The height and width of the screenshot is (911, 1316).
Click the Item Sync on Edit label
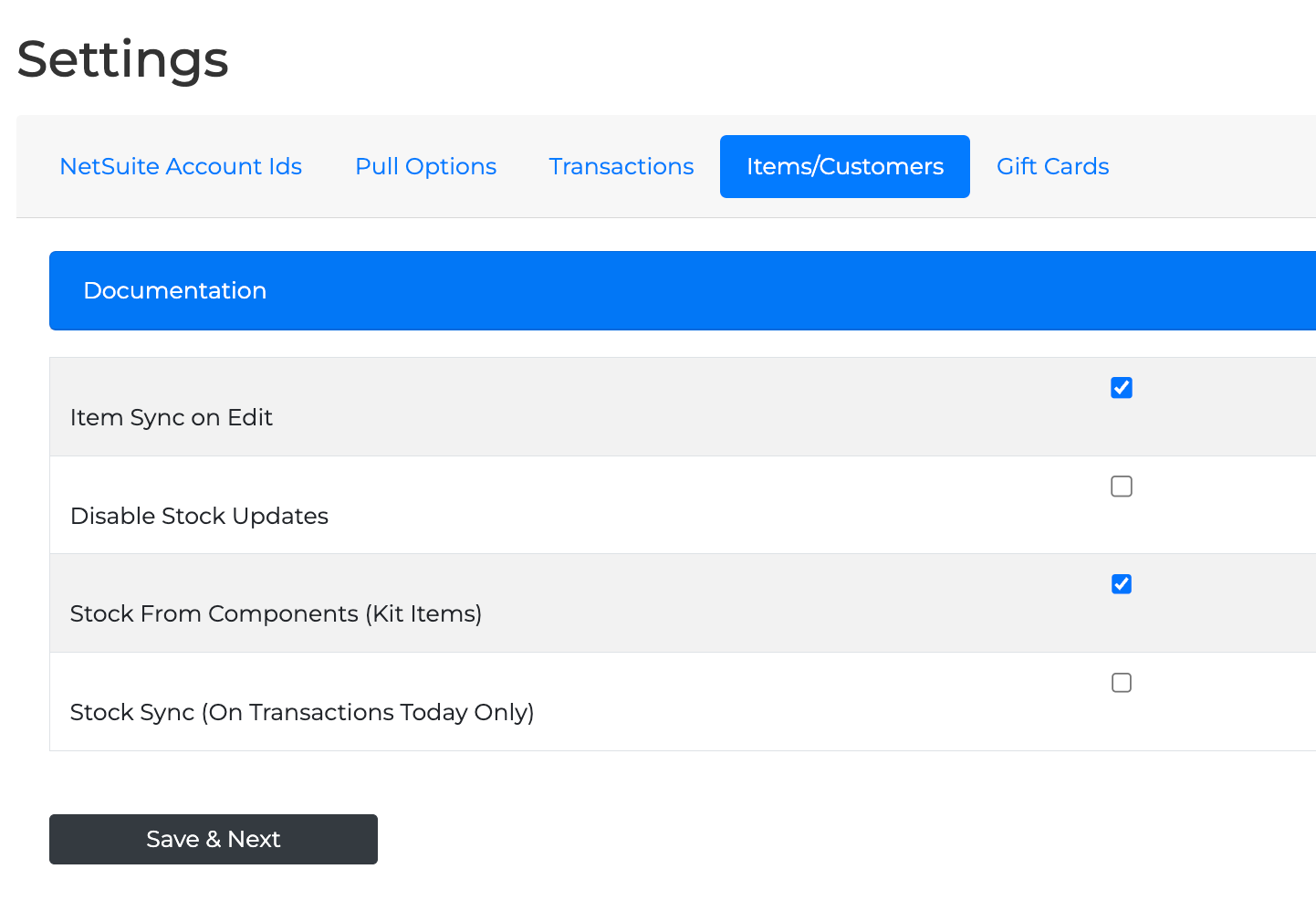click(172, 417)
